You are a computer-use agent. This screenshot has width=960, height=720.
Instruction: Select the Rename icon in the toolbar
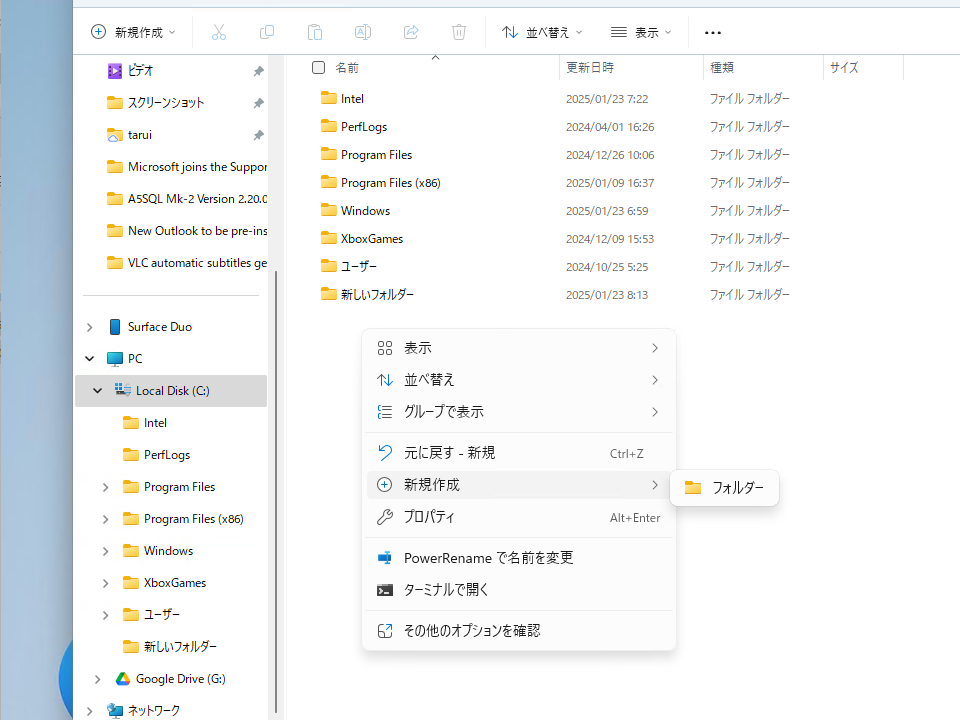point(363,32)
